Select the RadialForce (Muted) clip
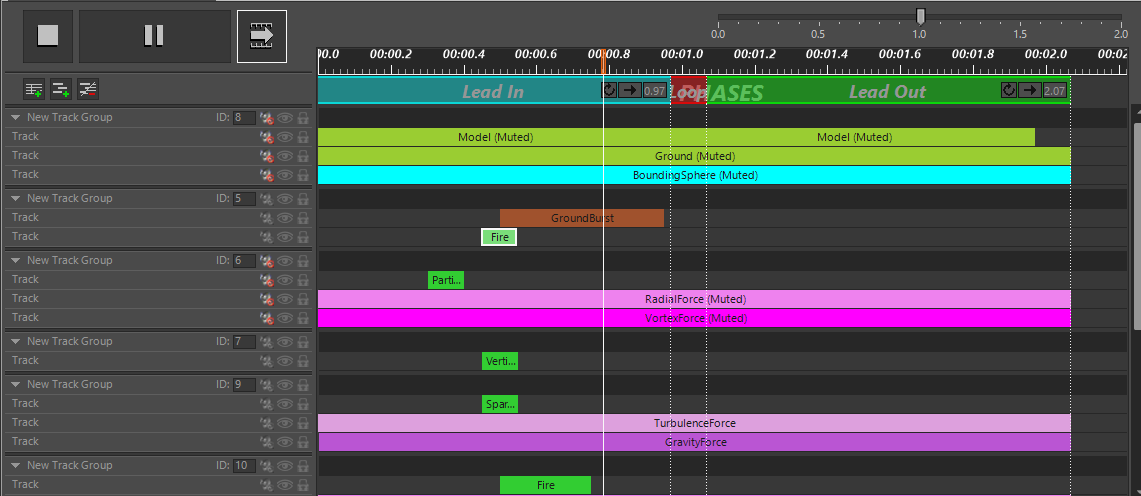Image resolution: width=1141 pixels, height=496 pixels. (694, 299)
